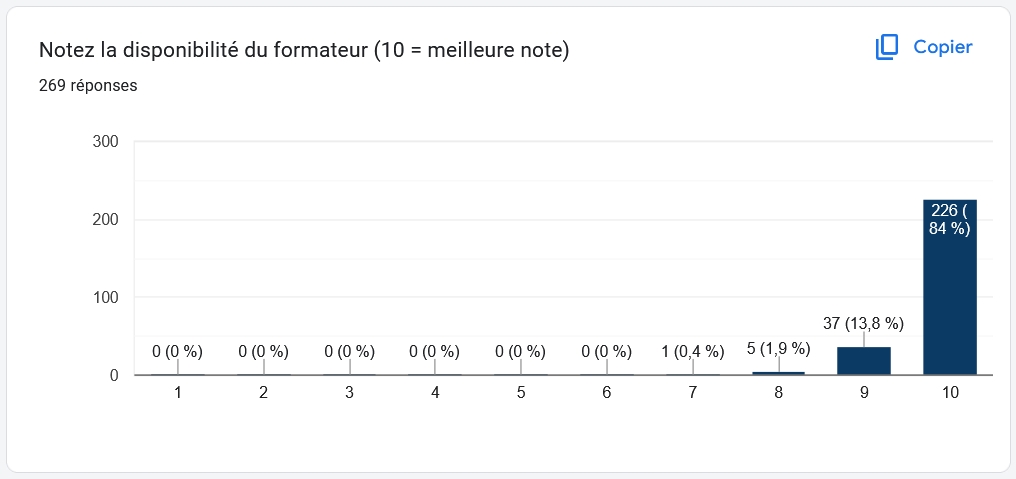Image resolution: width=1016 pixels, height=479 pixels.
Task: Click the "37 (13,8 %)" data label
Action: coord(863,323)
